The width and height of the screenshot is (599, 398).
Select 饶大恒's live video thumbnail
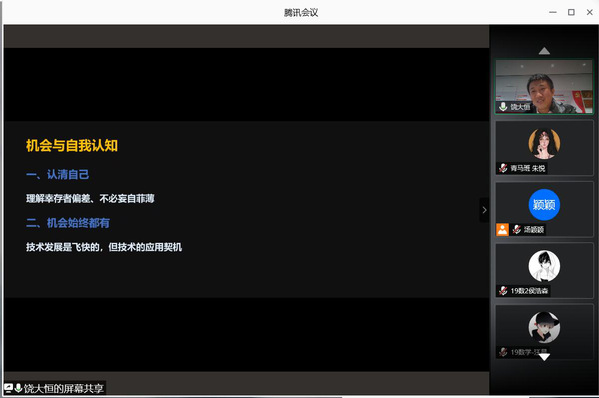coord(544,87)
